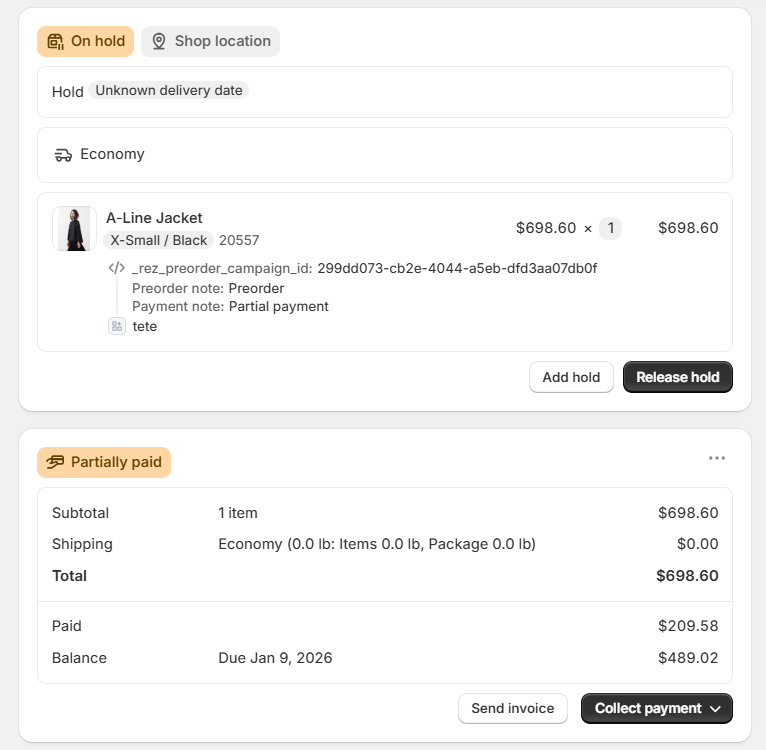Viewport: 766px width, 750px height.
Task: Open the three-dot menu in payment card
Action: click(x=717, y=458)
